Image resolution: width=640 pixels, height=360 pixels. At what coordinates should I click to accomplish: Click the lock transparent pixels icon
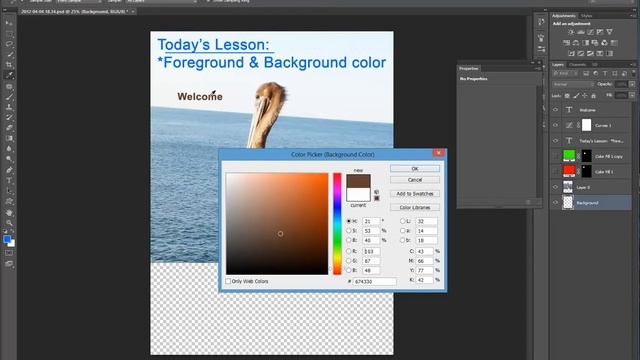pyautogui.click(x=567, y=96)
